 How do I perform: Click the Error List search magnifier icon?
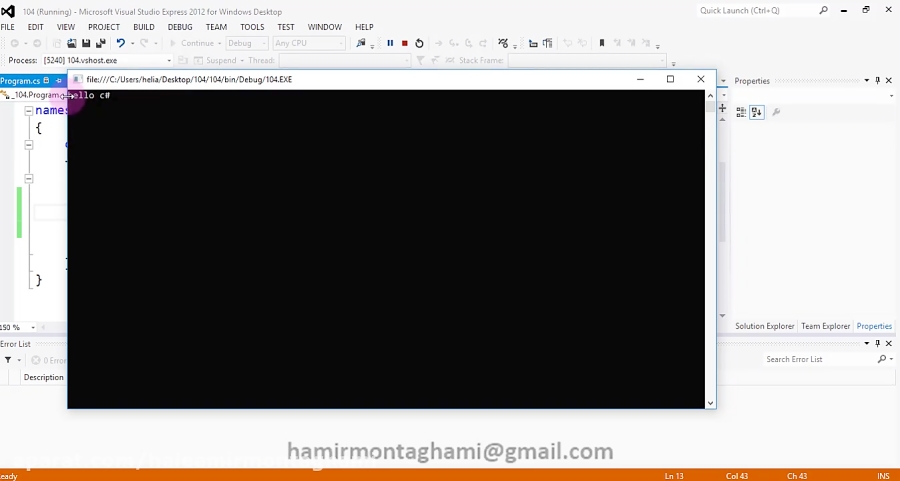pos(882,359)
